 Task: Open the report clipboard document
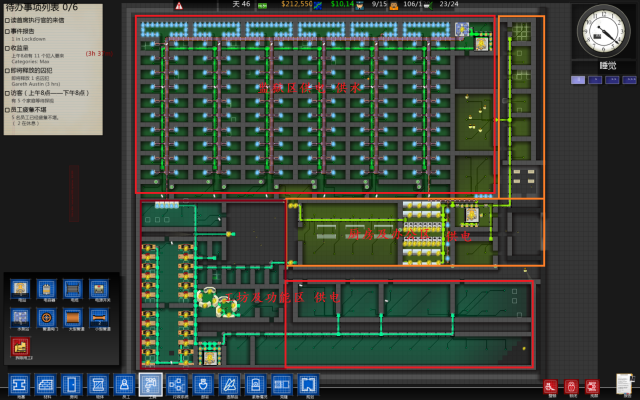[624, 384]
